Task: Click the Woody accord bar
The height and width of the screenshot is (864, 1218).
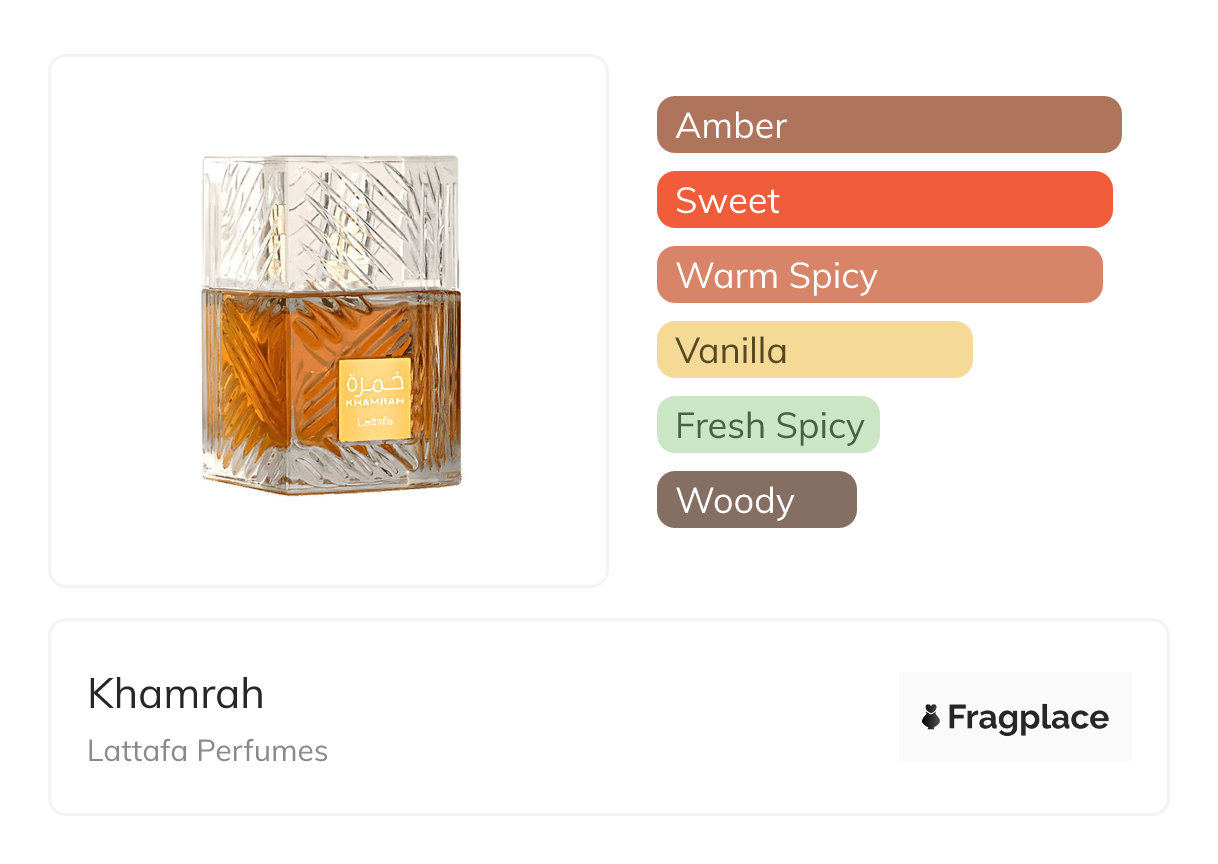Action: click(756, 500)
